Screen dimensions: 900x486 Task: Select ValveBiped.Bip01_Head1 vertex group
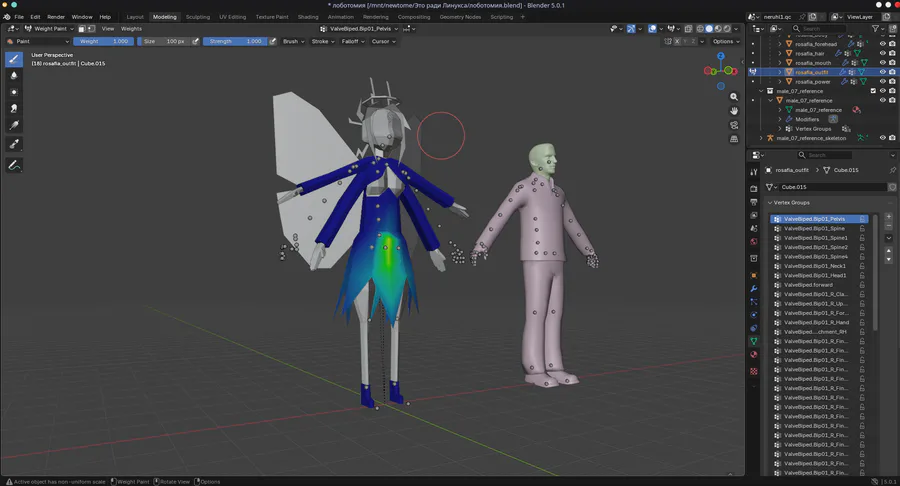tap(818, 275)
